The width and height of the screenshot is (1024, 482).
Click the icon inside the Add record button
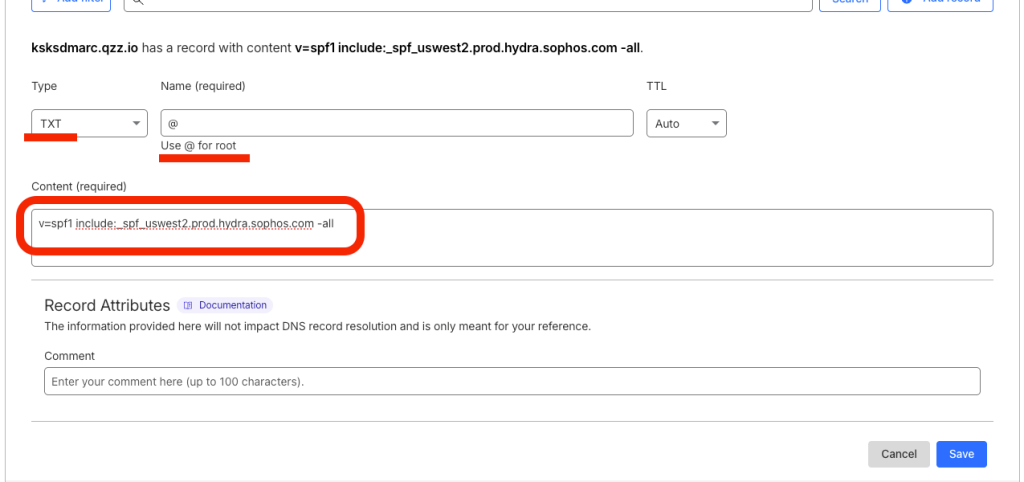(907, 3)
